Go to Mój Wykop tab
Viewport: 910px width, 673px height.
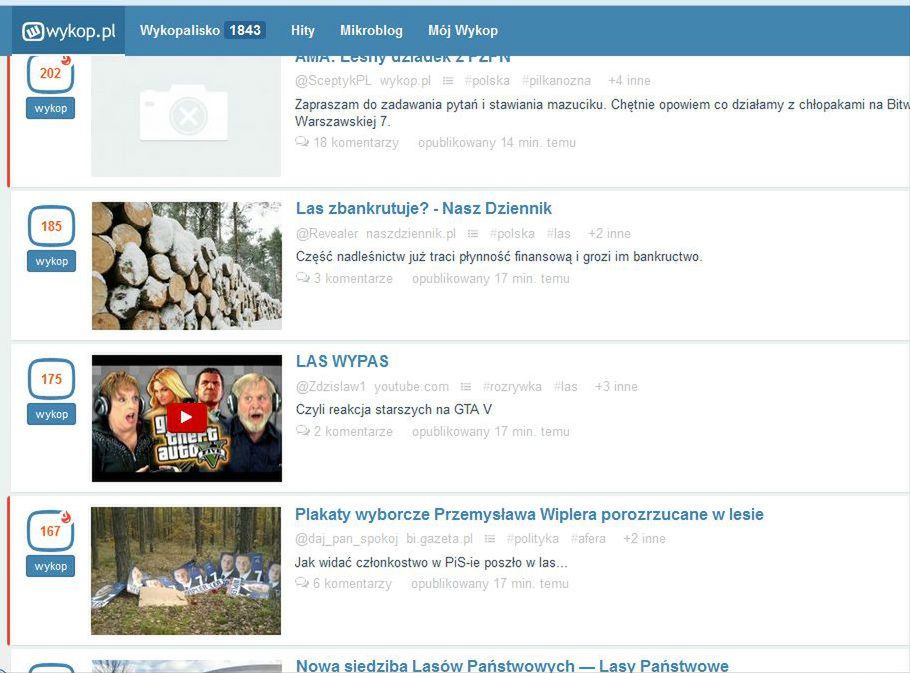click(463, 31)
